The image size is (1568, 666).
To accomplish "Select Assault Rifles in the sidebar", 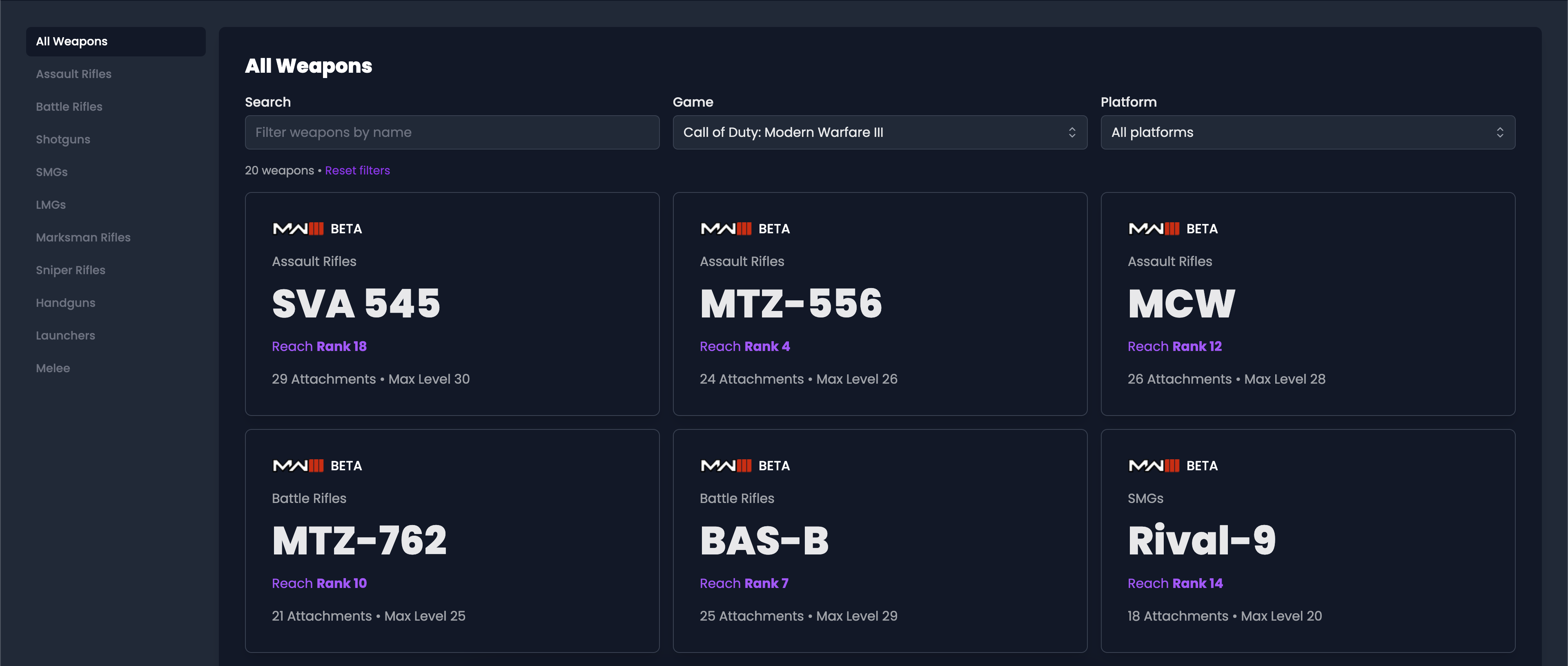I will tap(73, 74).
